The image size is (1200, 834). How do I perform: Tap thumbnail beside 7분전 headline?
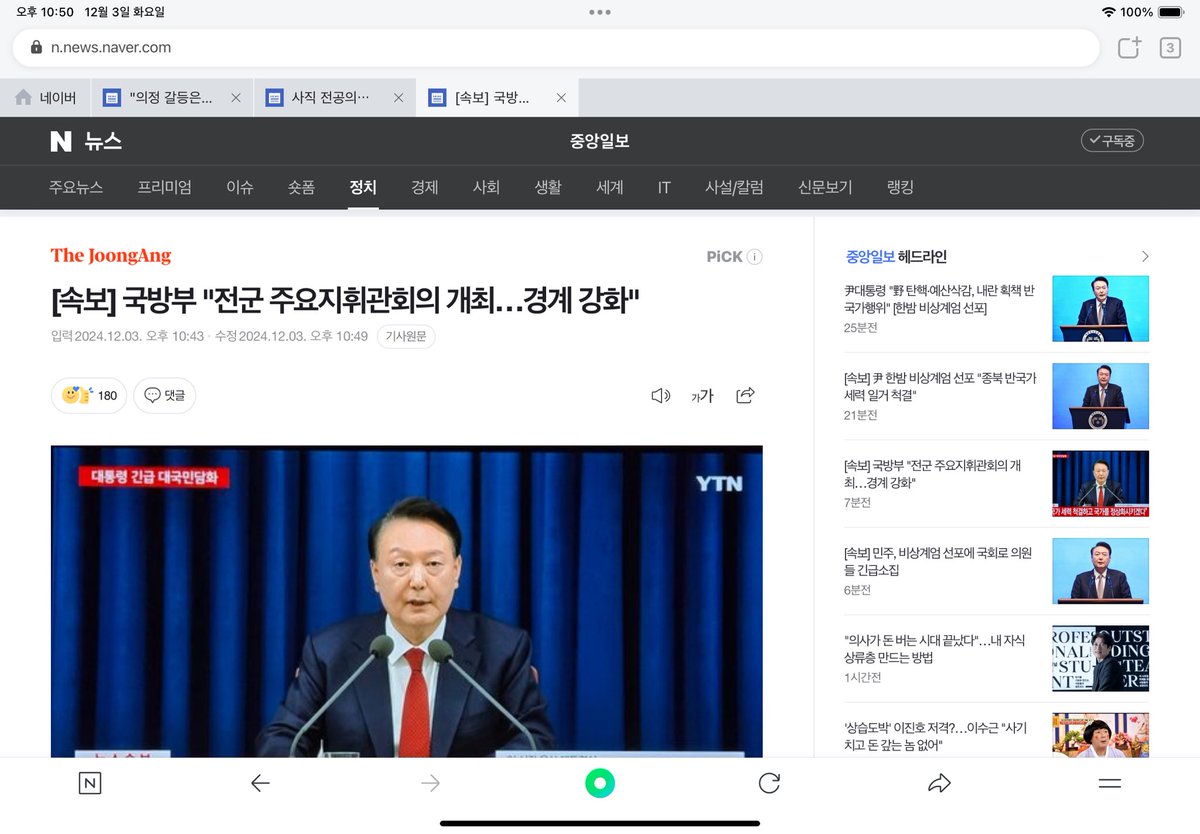click(x=1100, y=484)
